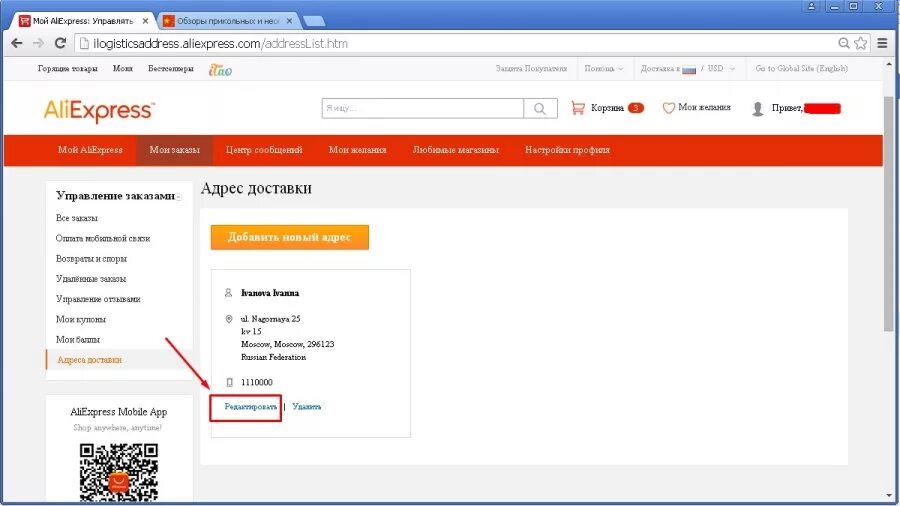Open the Мой AliExpress menu item
Image resolution: width=900 pixels, height=506 pixels.
click(x=90, y=150)
